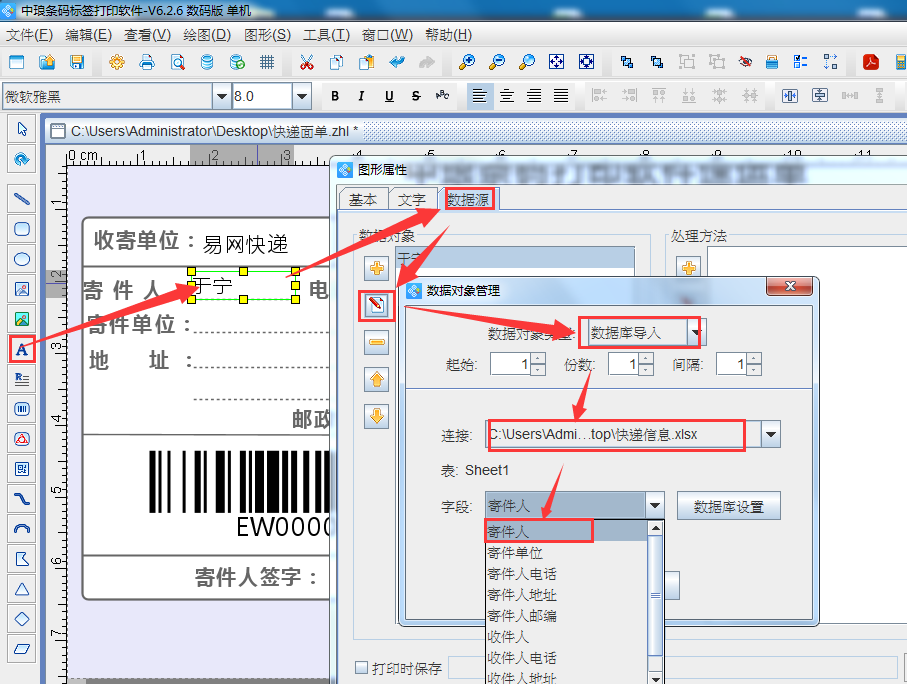Screen dimensions: 907x684
Task: Switch to the 文字 tab
Action: click(x=414, y=199)
